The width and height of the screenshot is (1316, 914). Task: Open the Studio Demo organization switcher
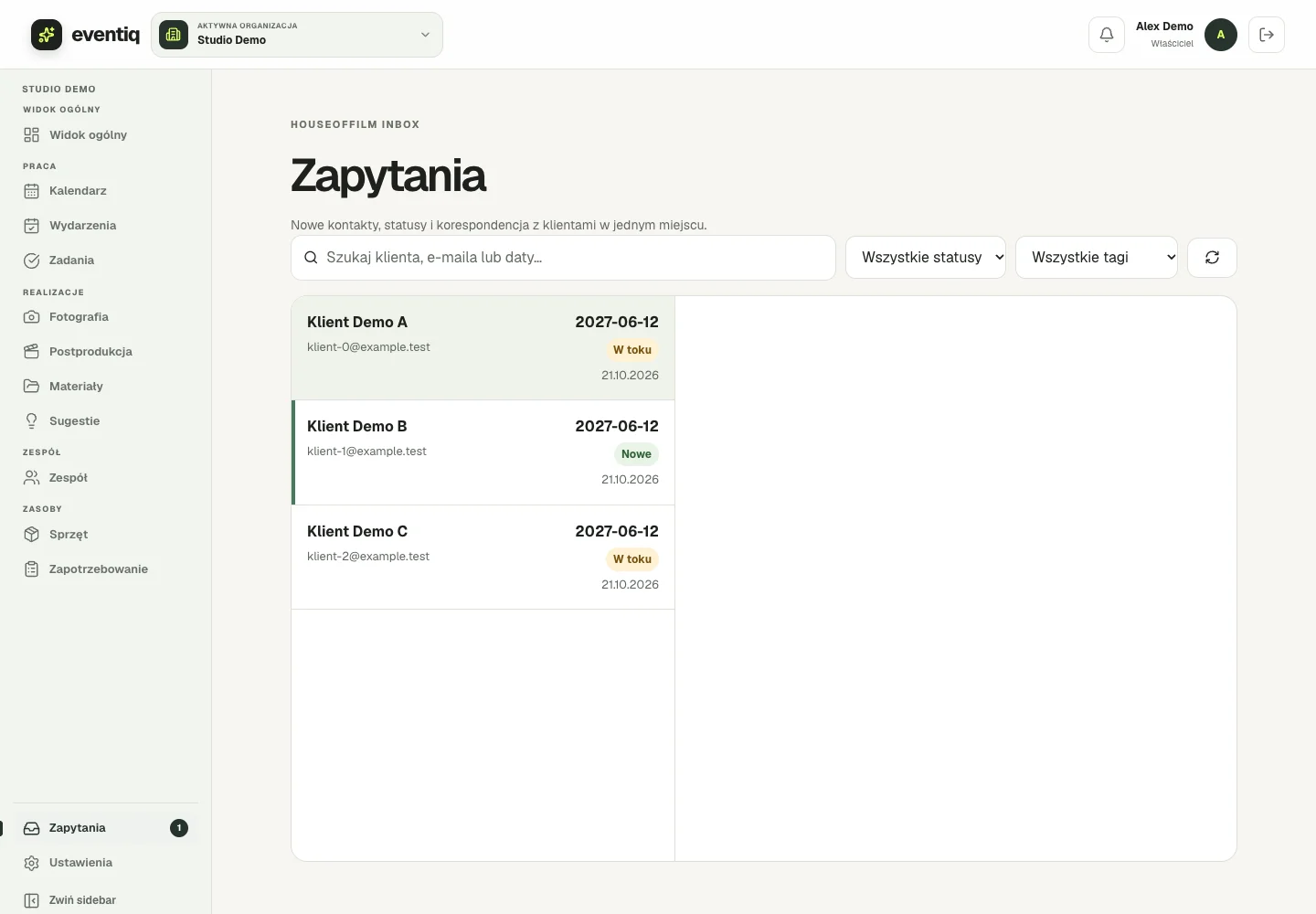click(x=297, y=35)
